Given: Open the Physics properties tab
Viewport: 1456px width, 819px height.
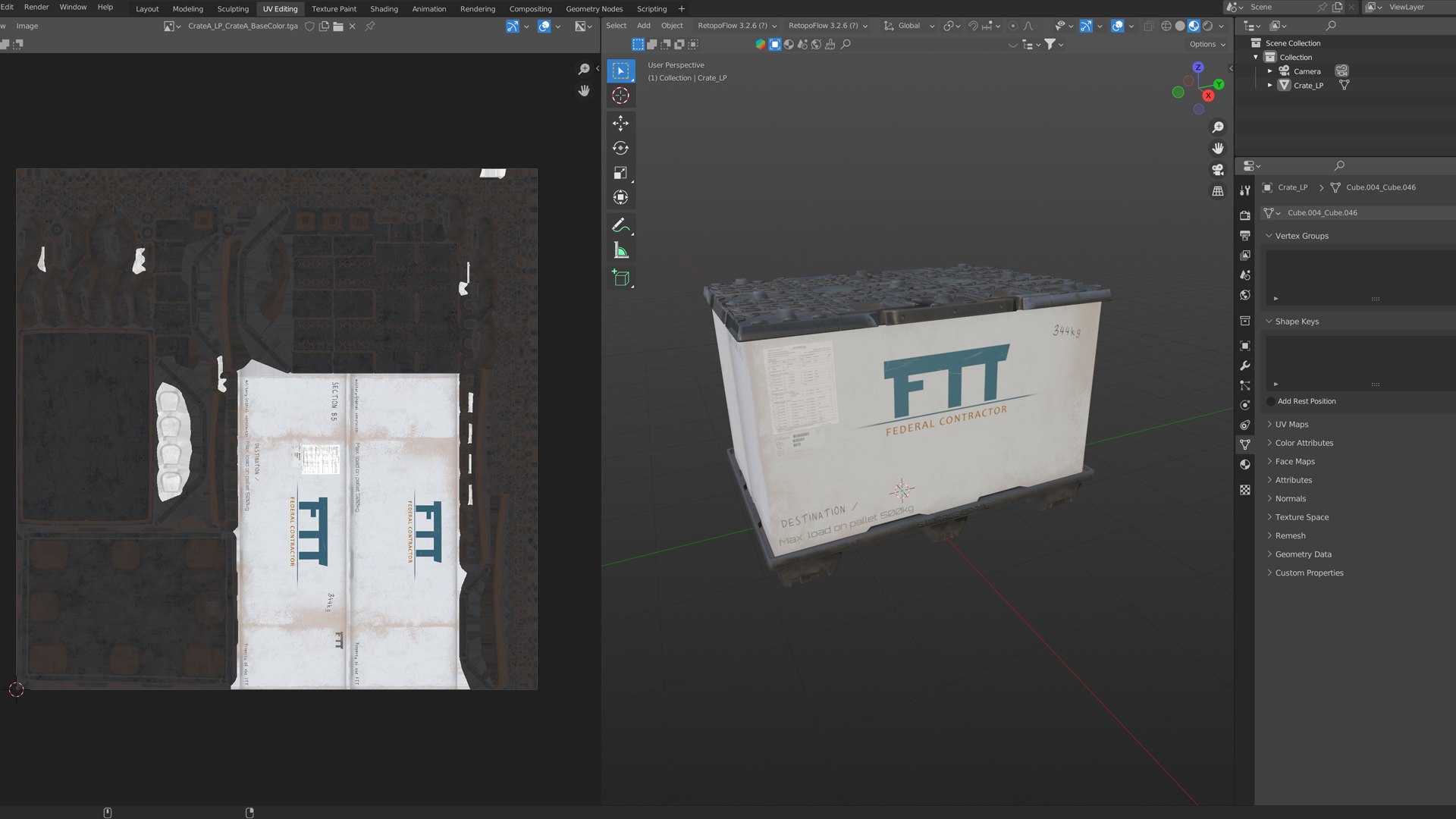Looking at the screenshot, I should 1245,405.
